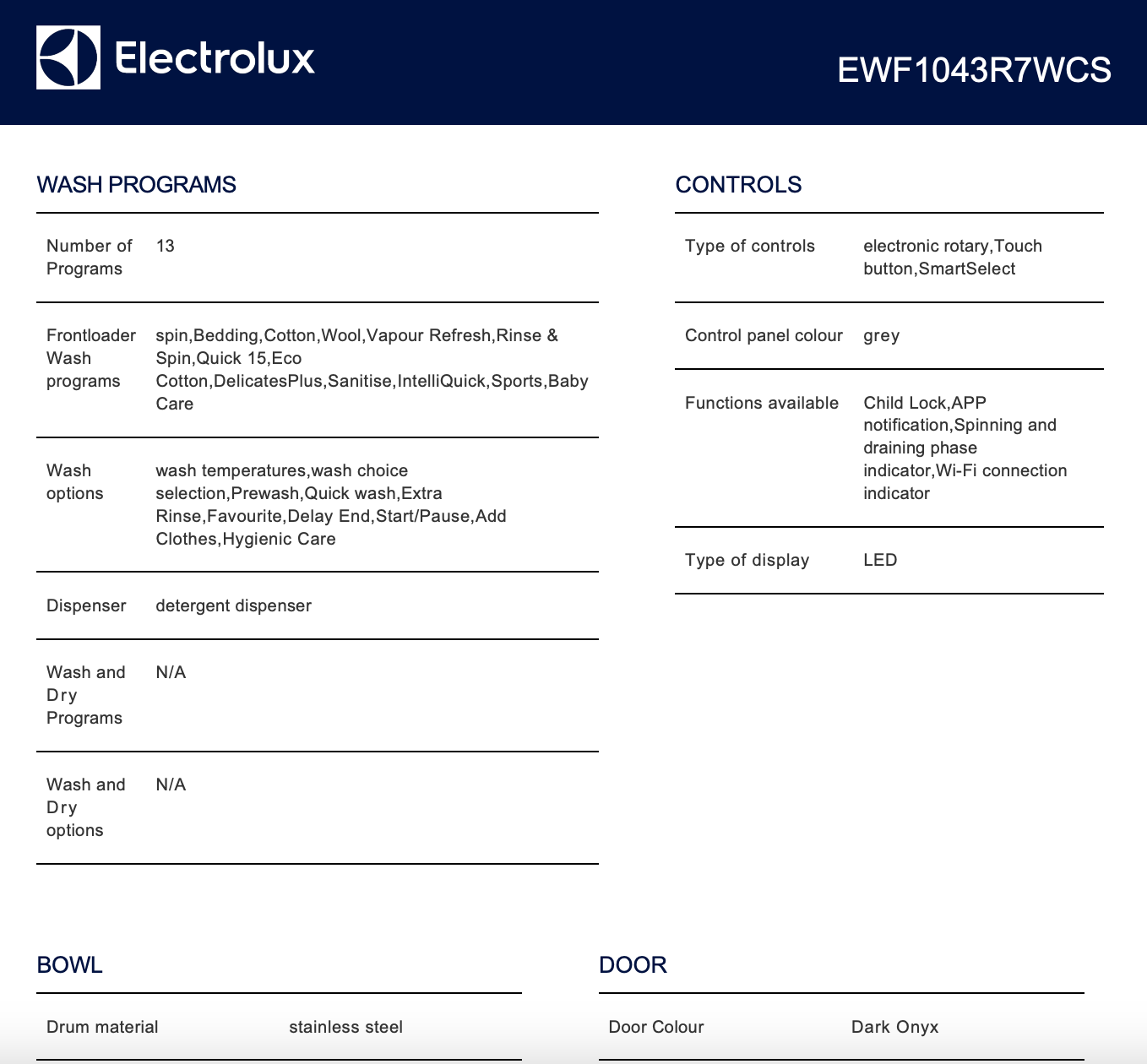The image size is (1147, 1064).
Task: Select the model number EWF1043R7WCS
Action: (x=974, y=69)
